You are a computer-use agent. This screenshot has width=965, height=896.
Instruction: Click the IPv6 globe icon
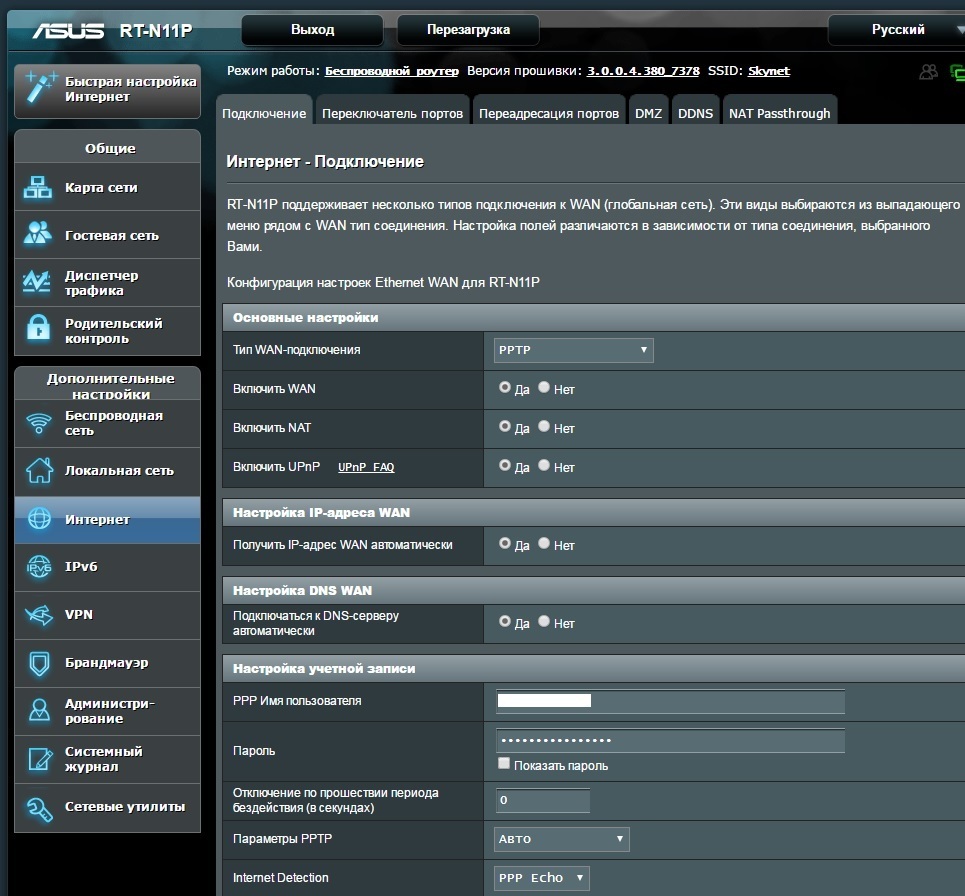pyautogui.click(x=39, y=567)
